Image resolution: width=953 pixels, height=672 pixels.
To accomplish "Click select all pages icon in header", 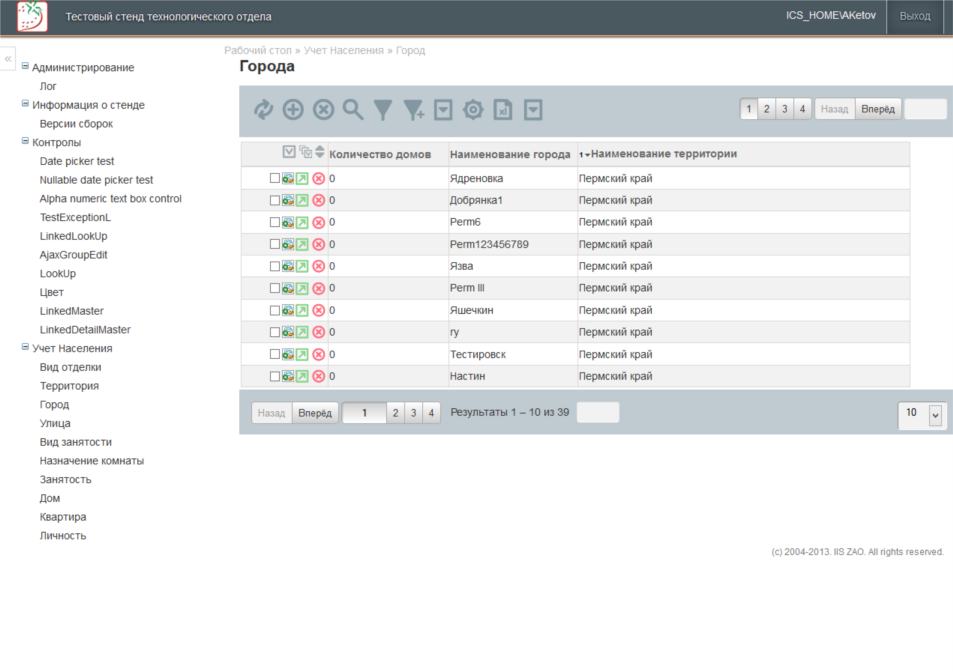I will tap(306, 152).
